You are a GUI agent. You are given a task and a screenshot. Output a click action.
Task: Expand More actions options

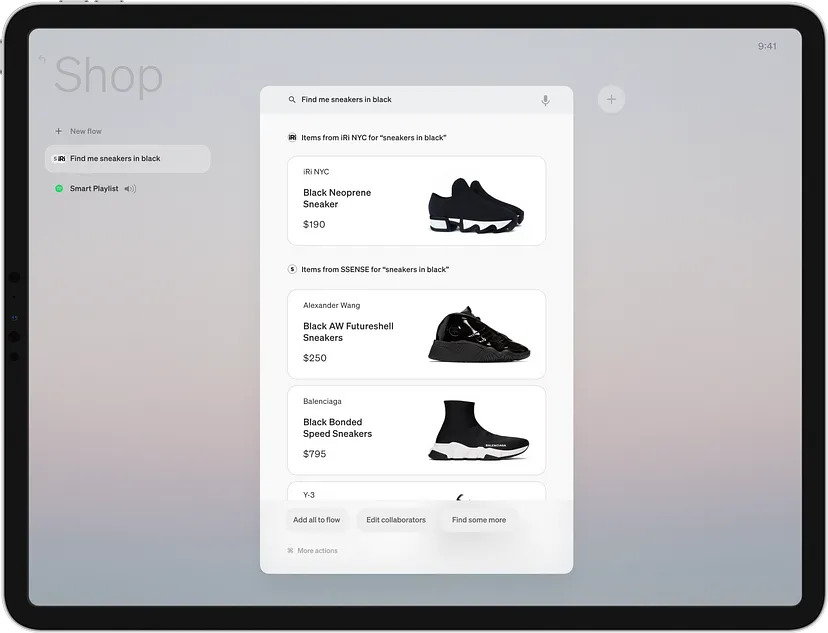pyautogui.click(x=317, y=551)
